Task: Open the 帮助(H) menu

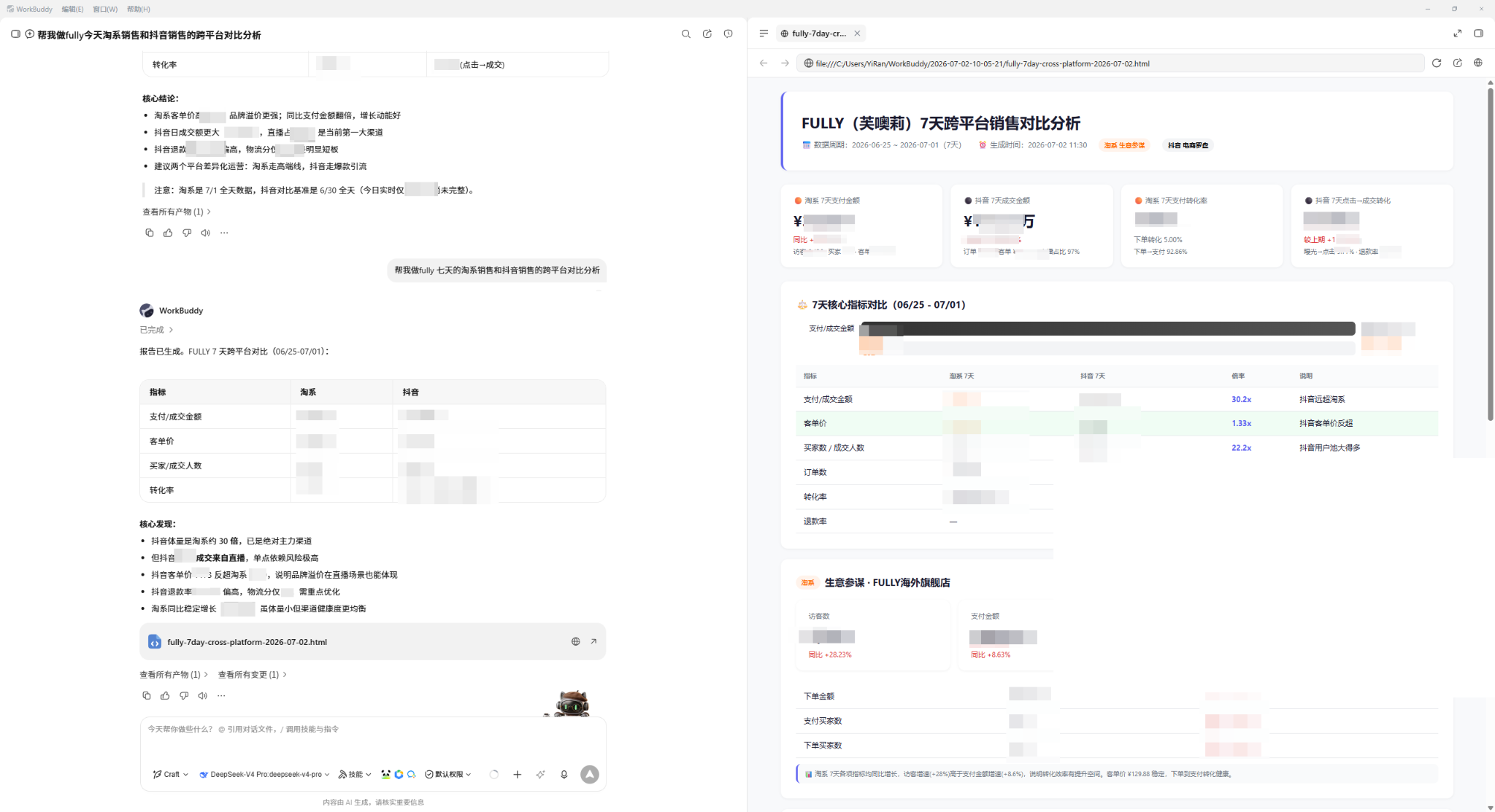Action: 138,9
